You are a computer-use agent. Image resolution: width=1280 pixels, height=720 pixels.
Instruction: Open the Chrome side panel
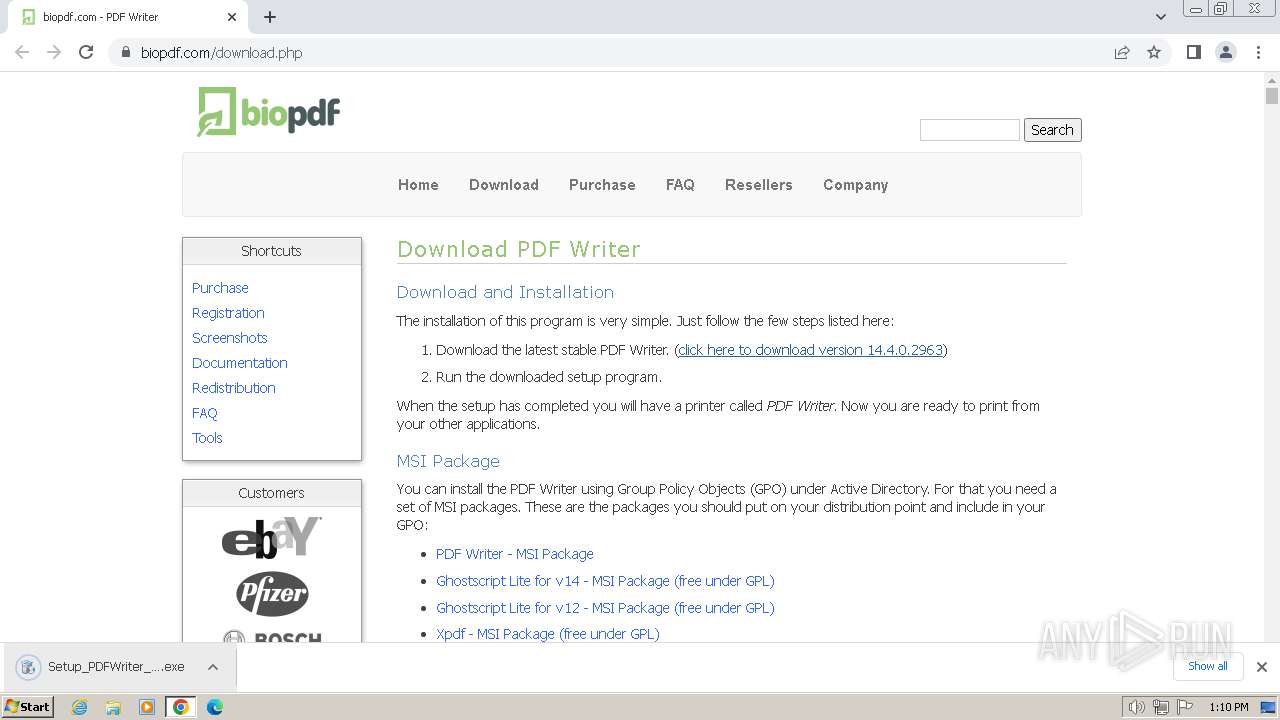pyautogui.click(x=1193, y=52)
